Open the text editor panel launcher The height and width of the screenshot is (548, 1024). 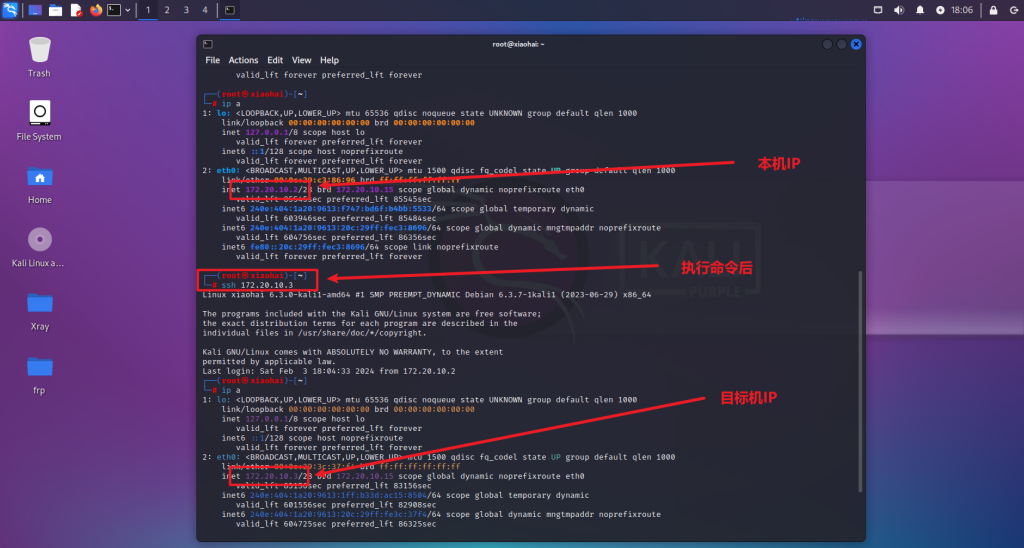point(76,10)
